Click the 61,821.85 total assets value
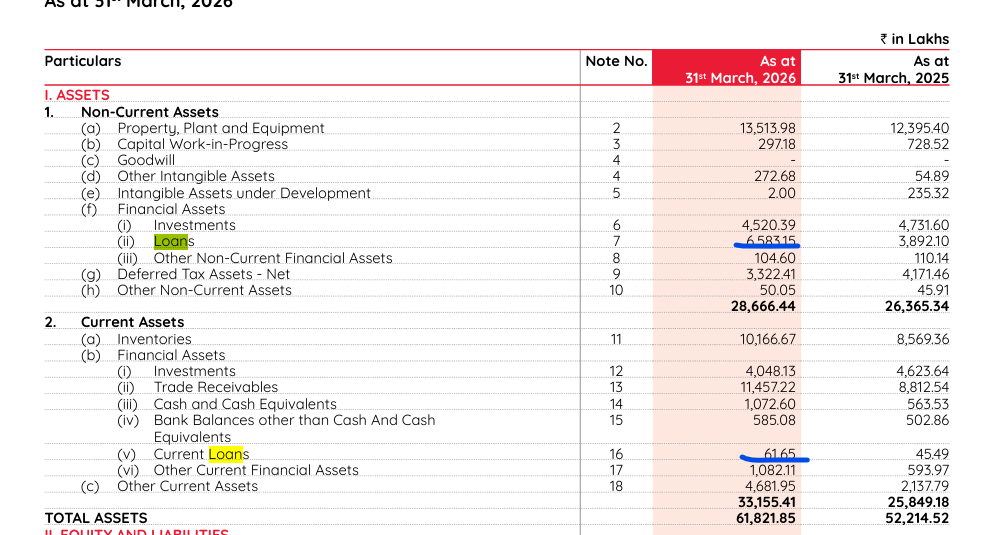 (765, 518)
